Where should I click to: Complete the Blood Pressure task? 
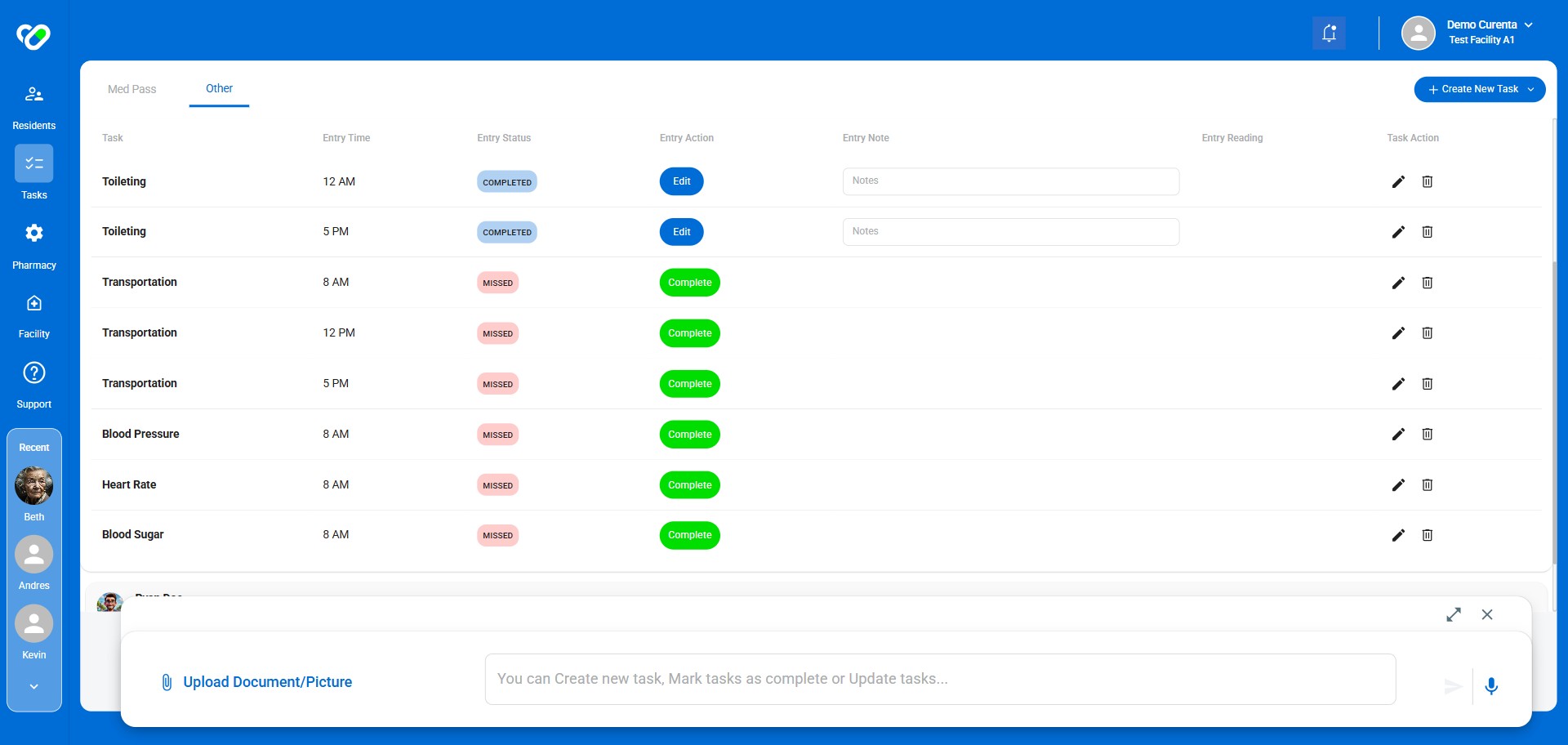[x=689, y=435]
